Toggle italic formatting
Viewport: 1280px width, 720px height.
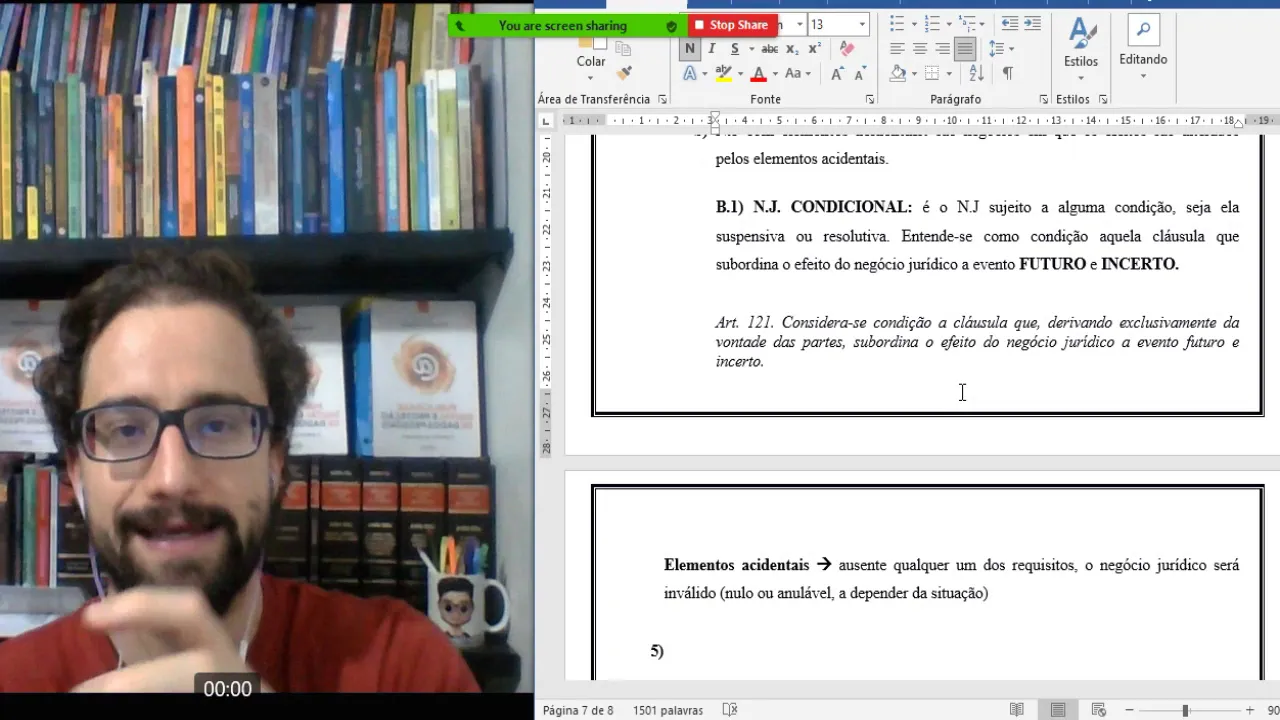(x=712, y=49)
